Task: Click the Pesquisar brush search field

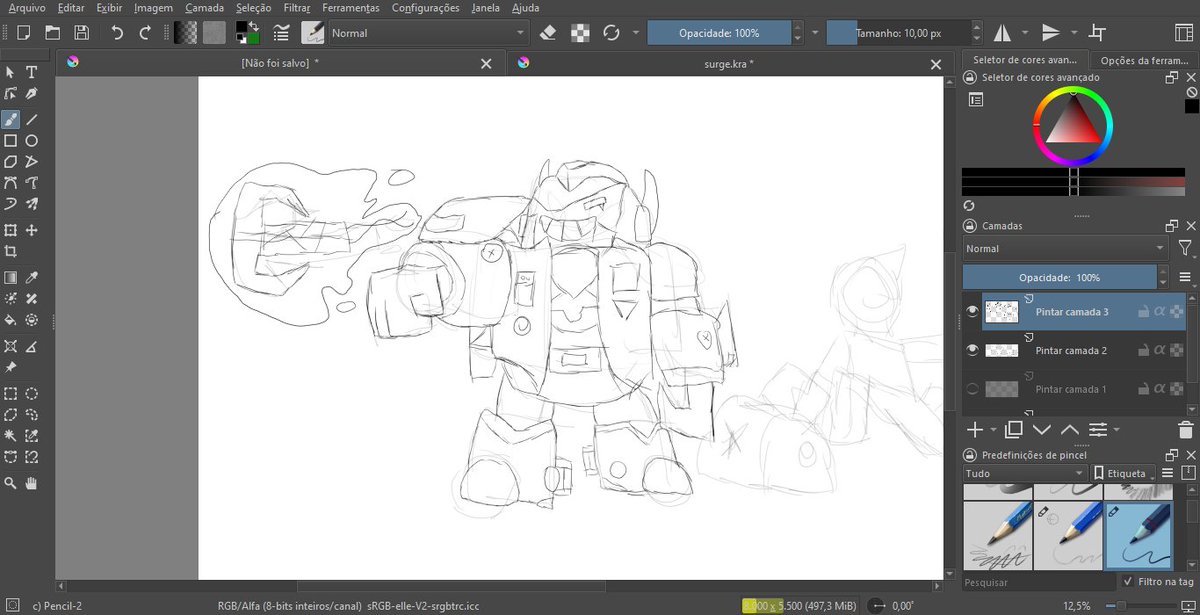Action: pos(1039,582)
